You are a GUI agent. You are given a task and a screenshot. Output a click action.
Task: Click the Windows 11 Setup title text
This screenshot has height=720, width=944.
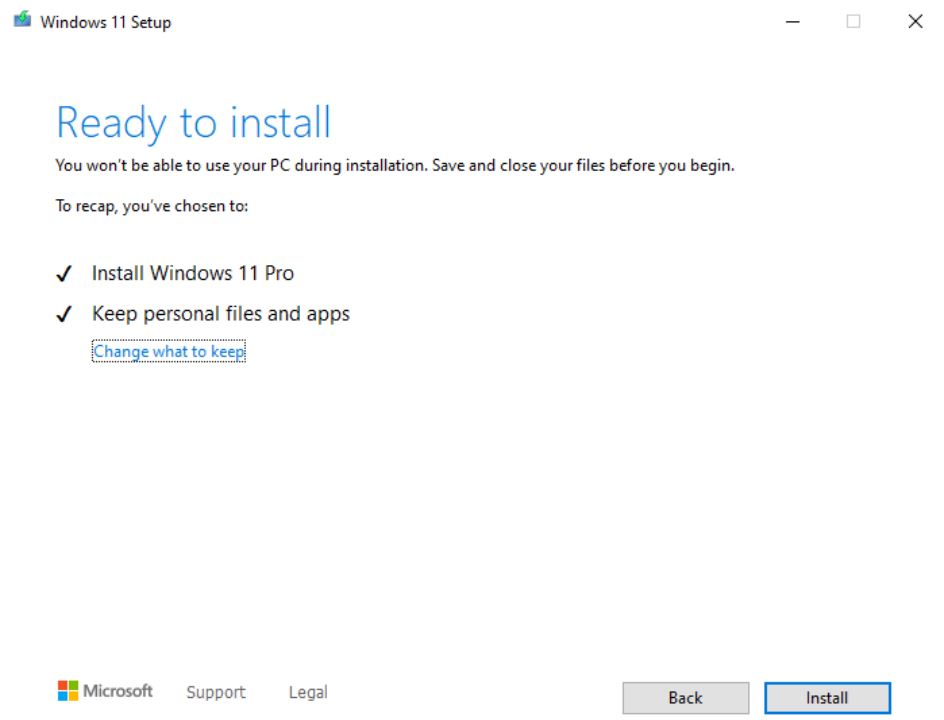tap(106, 22)
